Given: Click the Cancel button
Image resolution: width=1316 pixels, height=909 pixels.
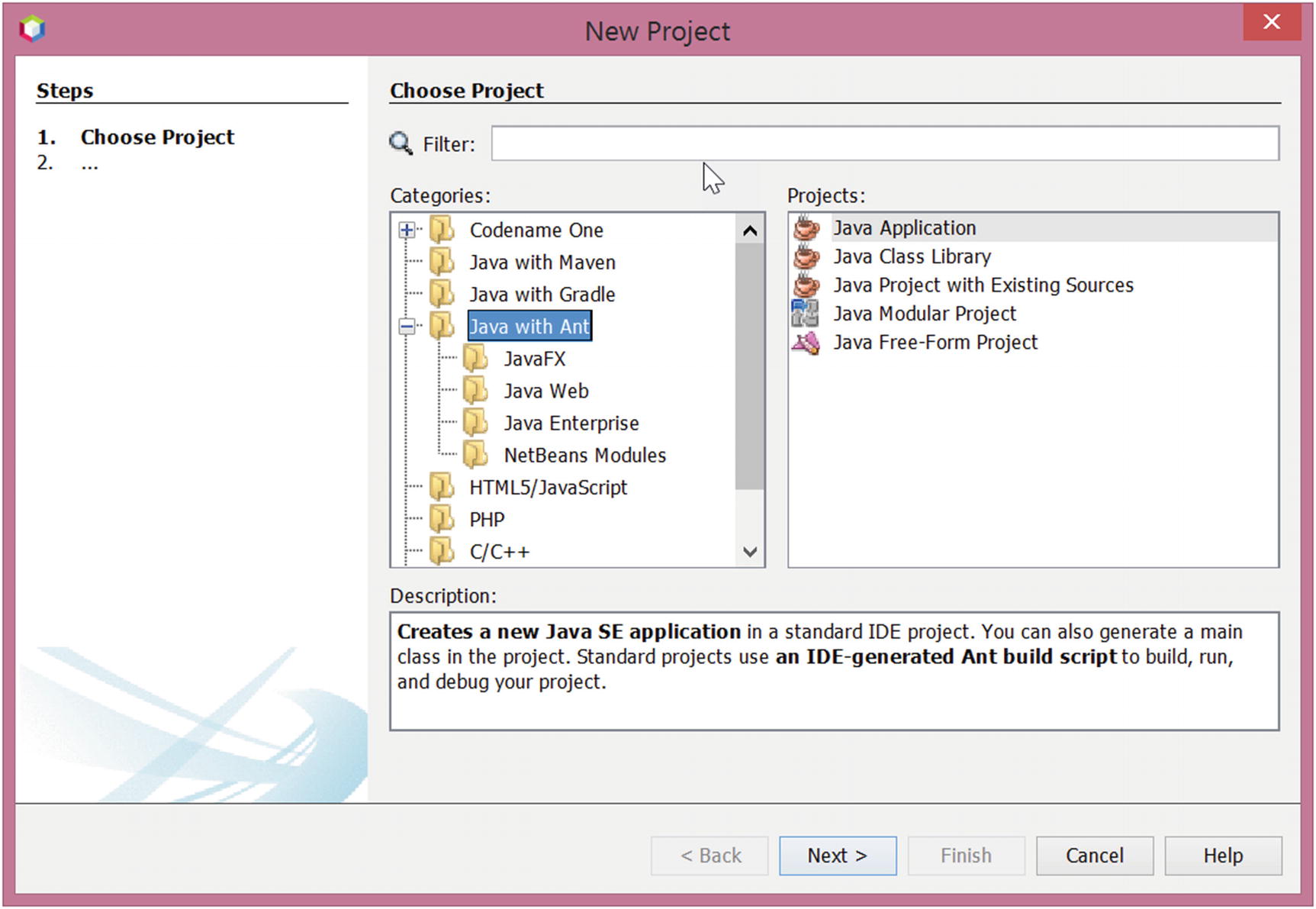Looking at the screenshot, I should pyautogui.click(x=1095, y=856).
